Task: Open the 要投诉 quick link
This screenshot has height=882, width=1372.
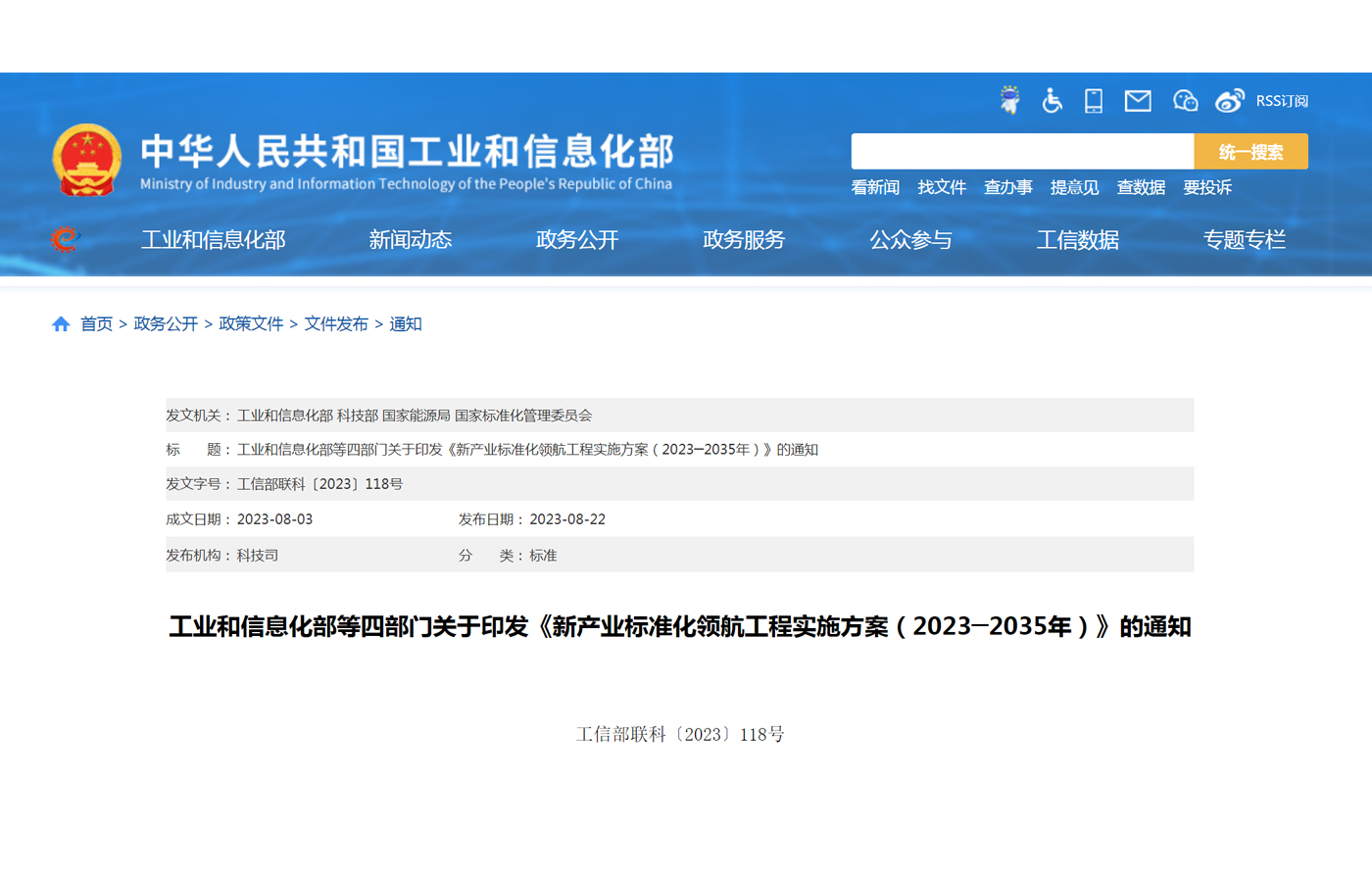Action: pos(1207,187)
